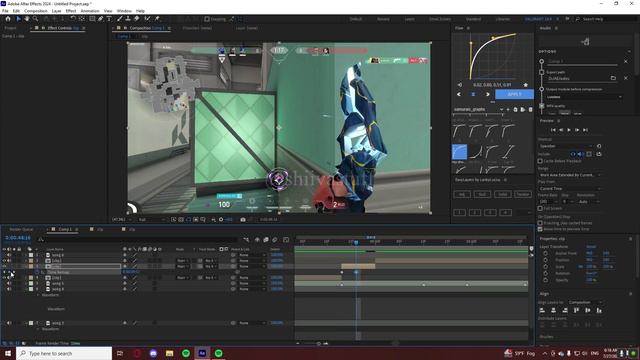Open the Animation menu
The image size is (640, 360).
tap(90, 11)
